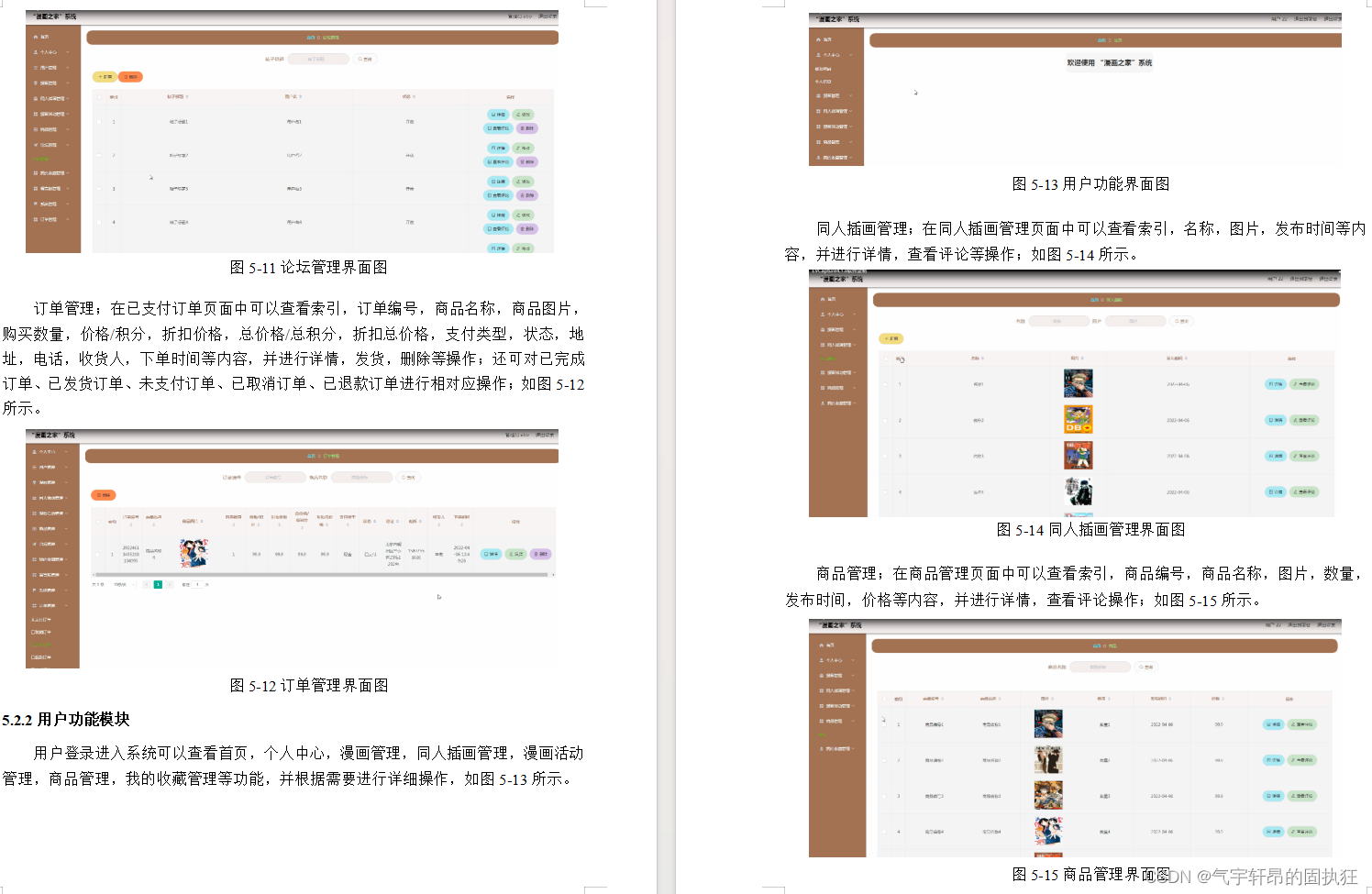Screen dimensions: 1372x894
Task: Expand 订单管理 chevron in Figure 5-11 sidebar
Action: 68,219
